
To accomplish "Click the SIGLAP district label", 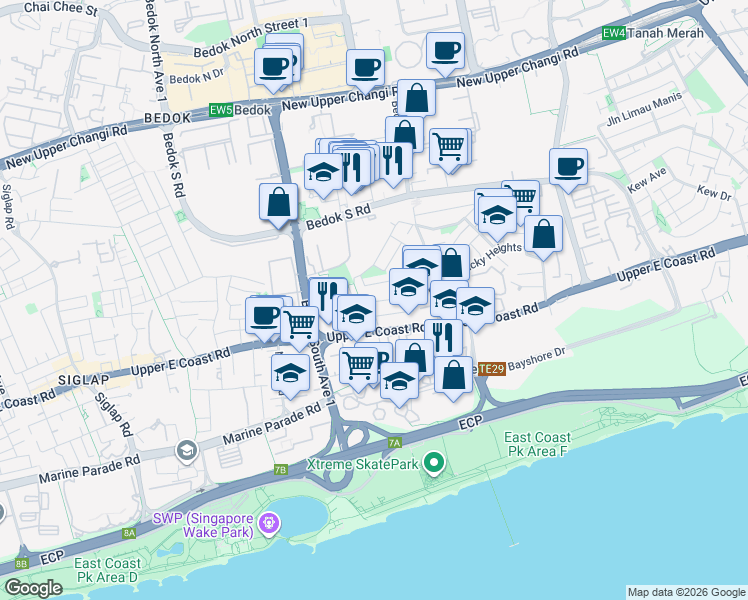I will (83, 380).
